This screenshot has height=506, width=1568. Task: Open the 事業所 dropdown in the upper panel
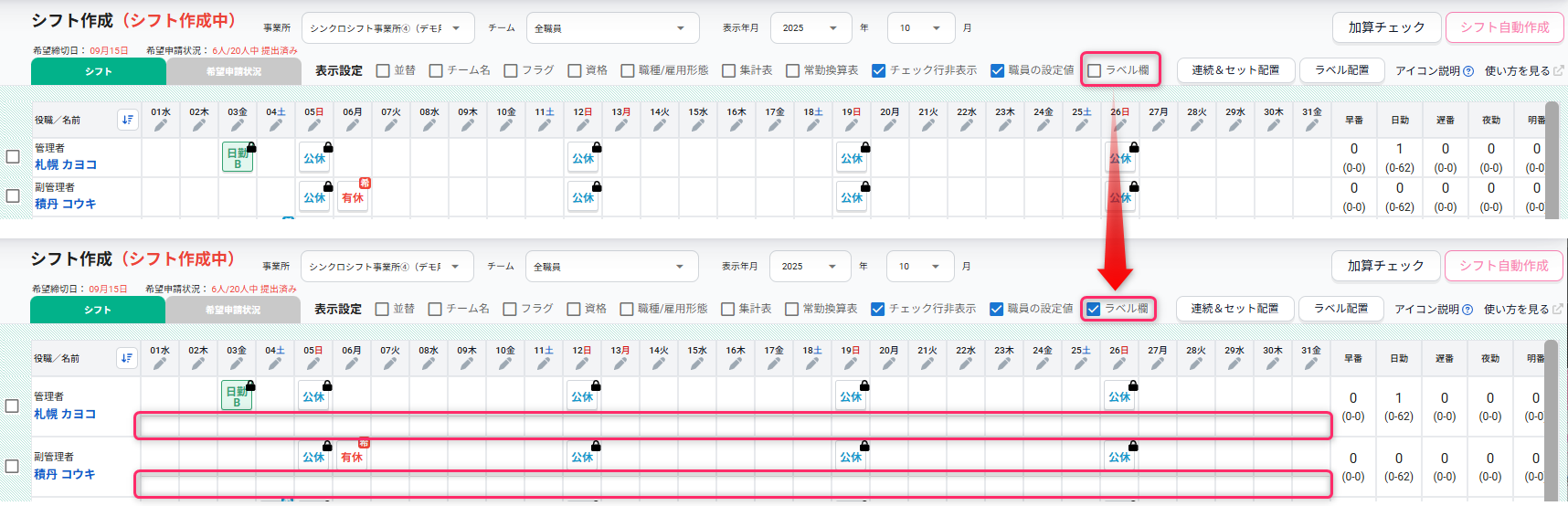click(x=387, y=28)
